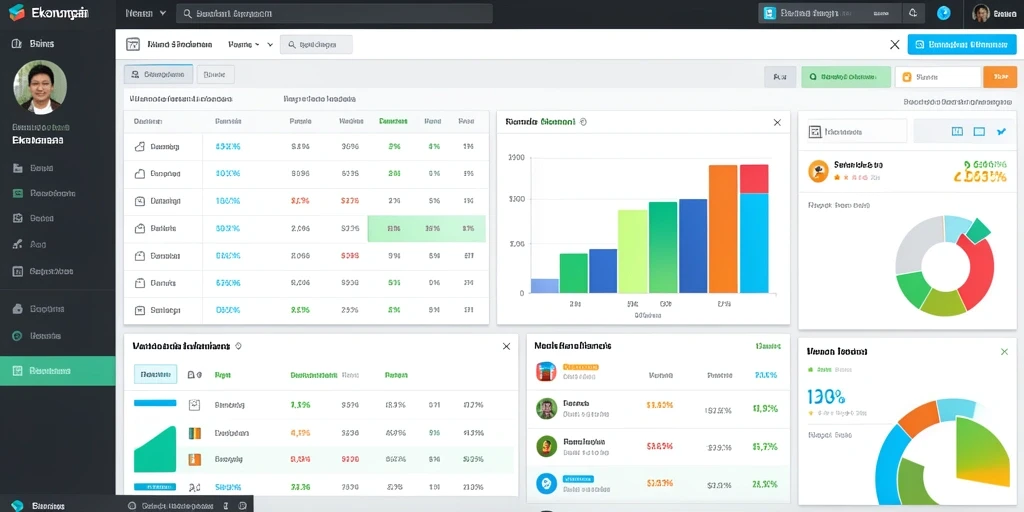Close the bottom-right chart panel via green X

(1004, 351)
